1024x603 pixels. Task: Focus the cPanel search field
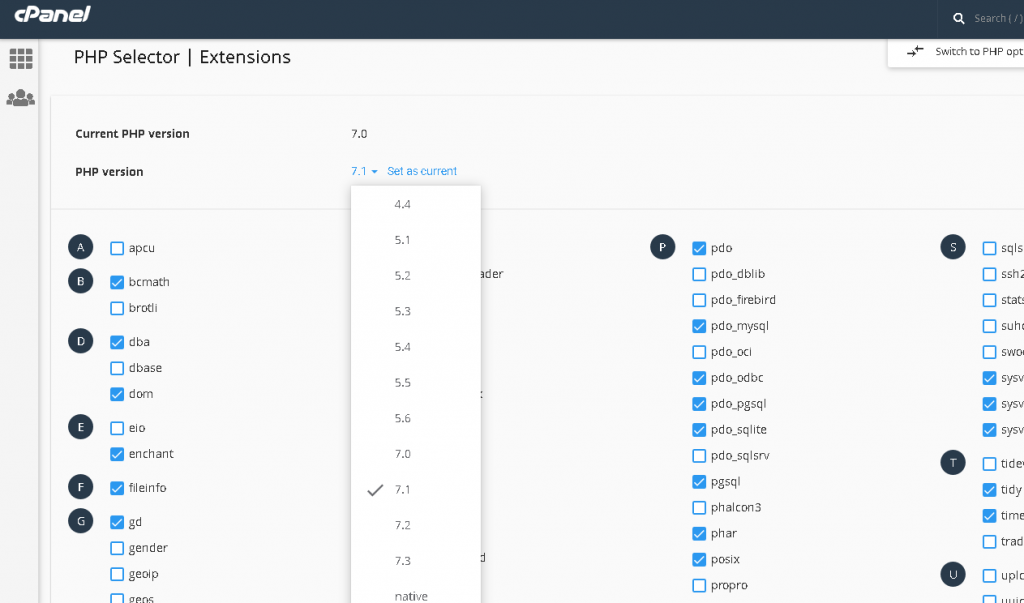(x=995, y=18)
